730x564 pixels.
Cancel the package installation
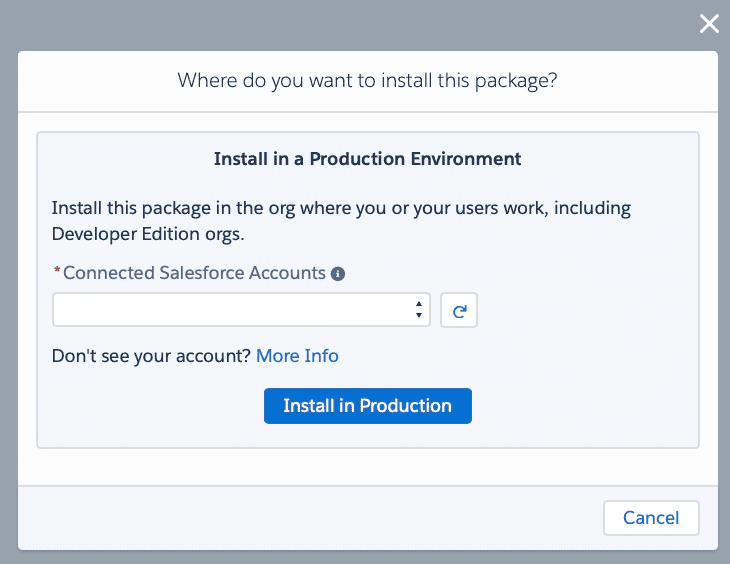651,518
